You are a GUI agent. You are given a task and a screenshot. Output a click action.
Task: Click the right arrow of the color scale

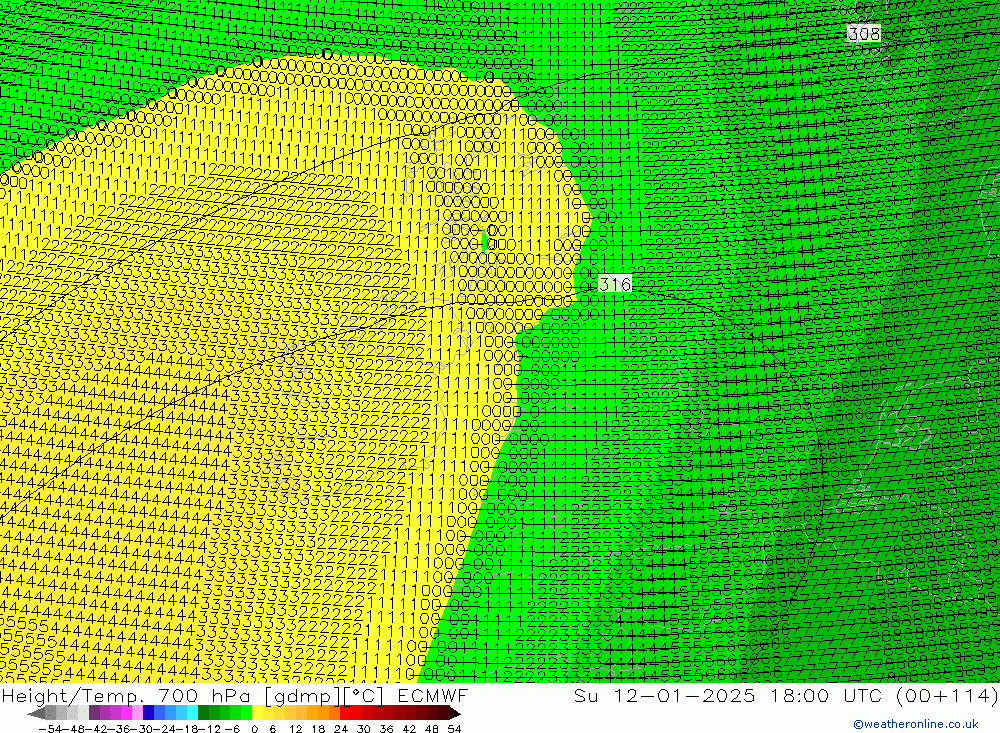454,713
